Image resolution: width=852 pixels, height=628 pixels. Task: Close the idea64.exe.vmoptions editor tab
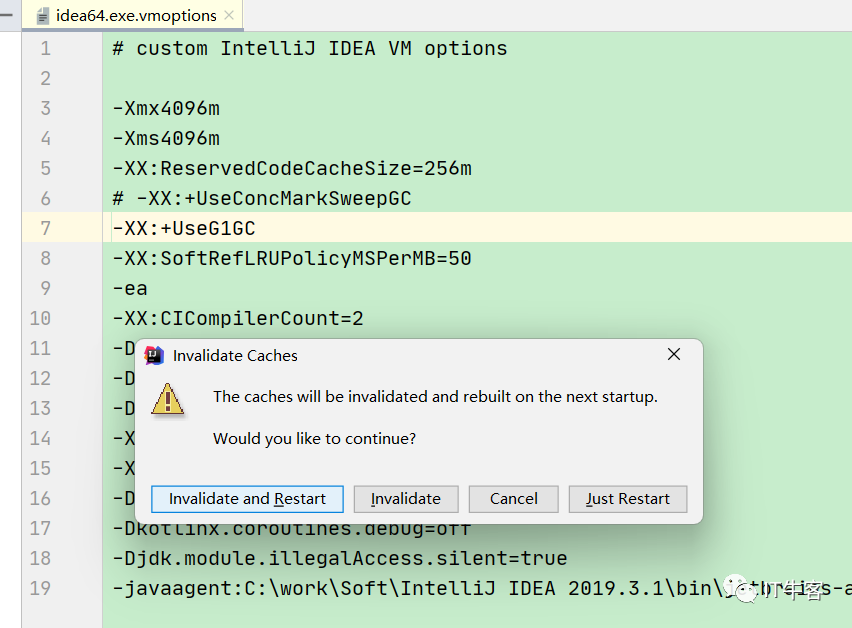(x=230, y=16)
